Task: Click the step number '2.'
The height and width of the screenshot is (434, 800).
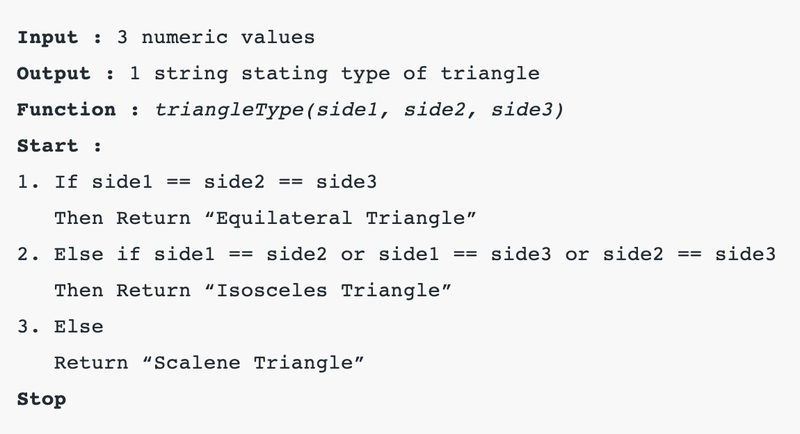Action: point(29,254)
